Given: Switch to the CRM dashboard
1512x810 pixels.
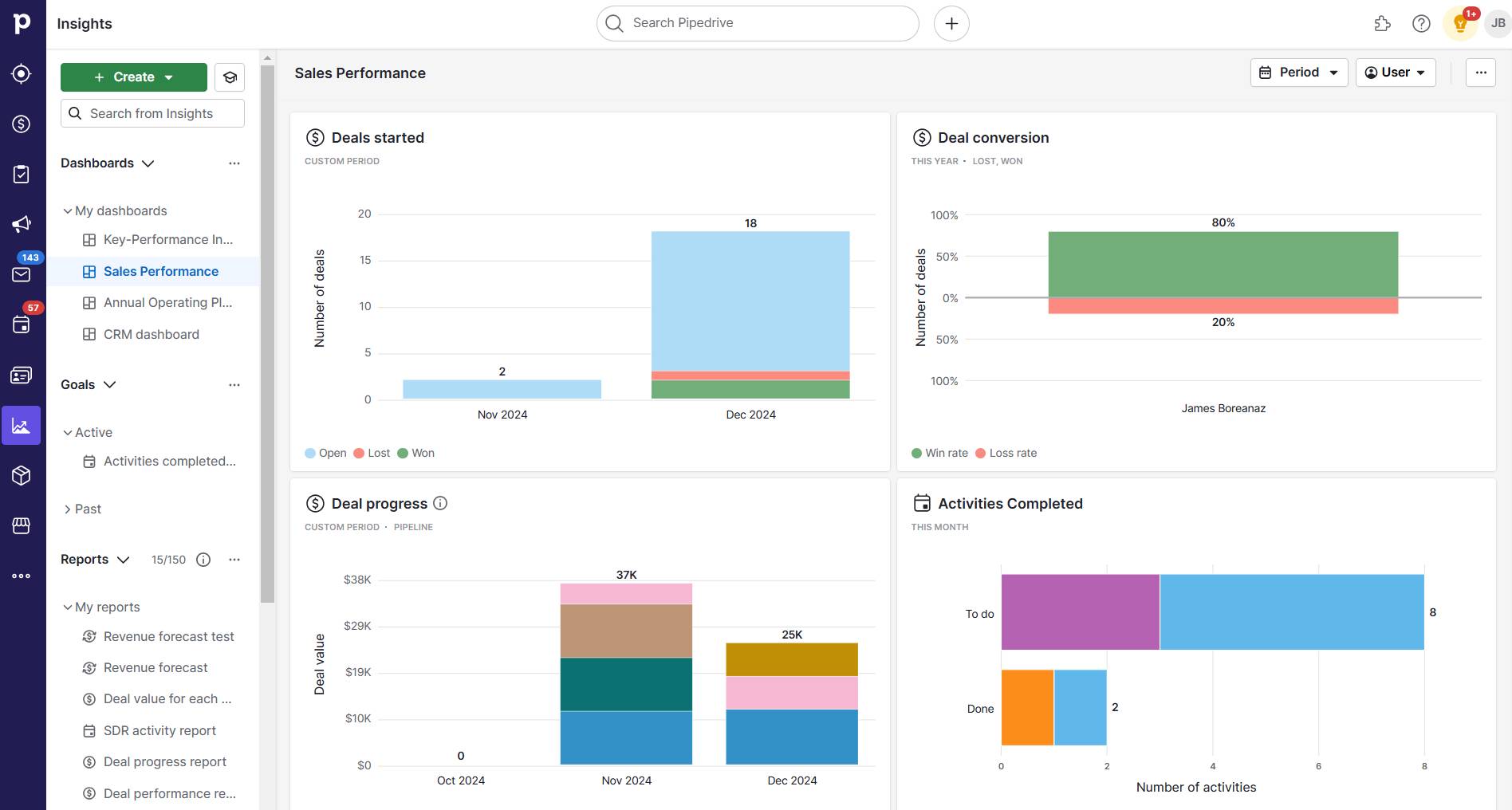Looking at the screenshot, I should click(151, 334).
